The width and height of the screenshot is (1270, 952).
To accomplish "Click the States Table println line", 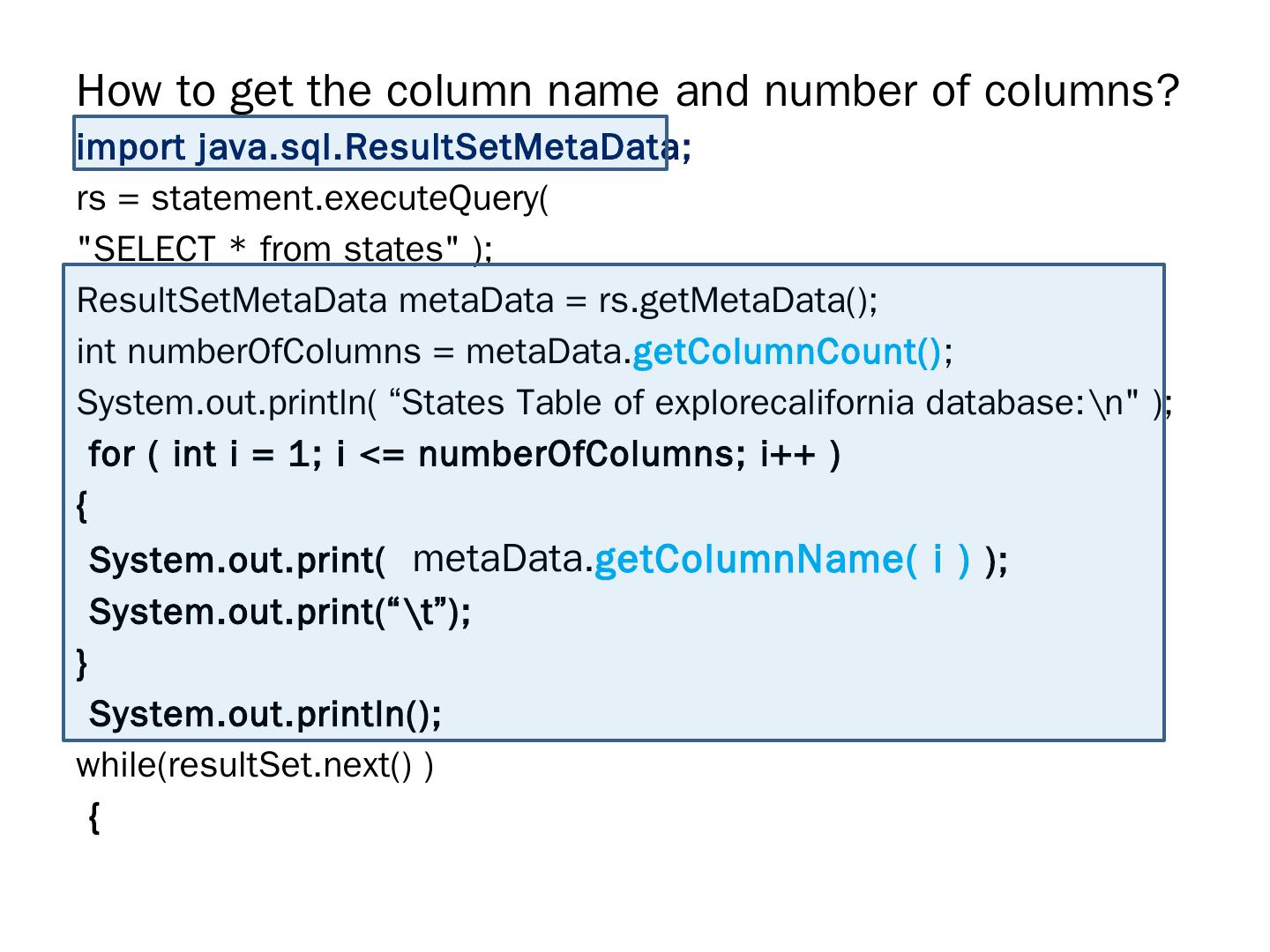I will point(623,403).
